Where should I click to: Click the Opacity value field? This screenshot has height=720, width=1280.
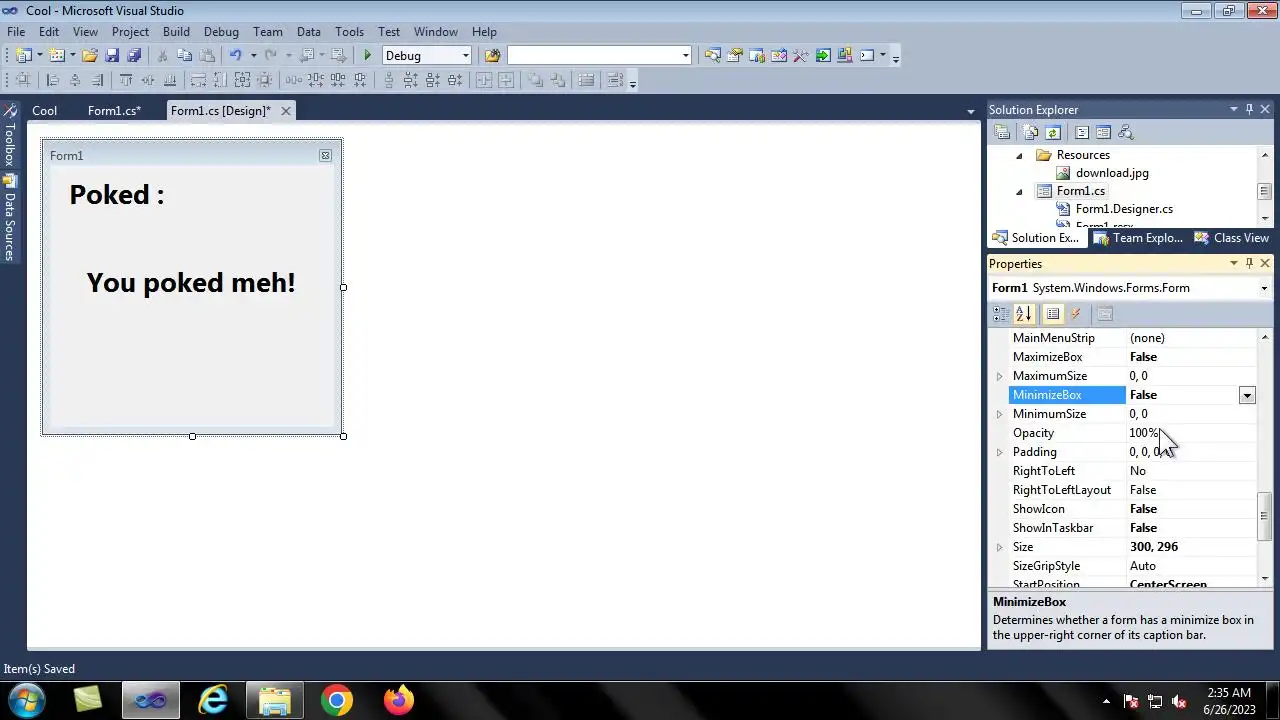(x=1191, y=433)
